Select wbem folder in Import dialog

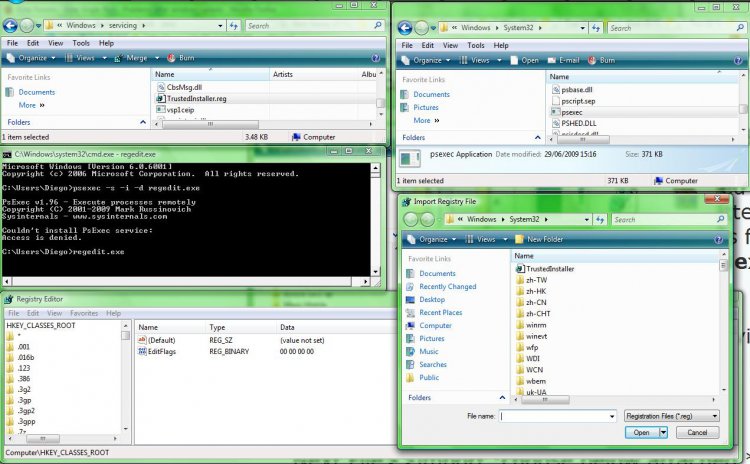tap(531, 381)
